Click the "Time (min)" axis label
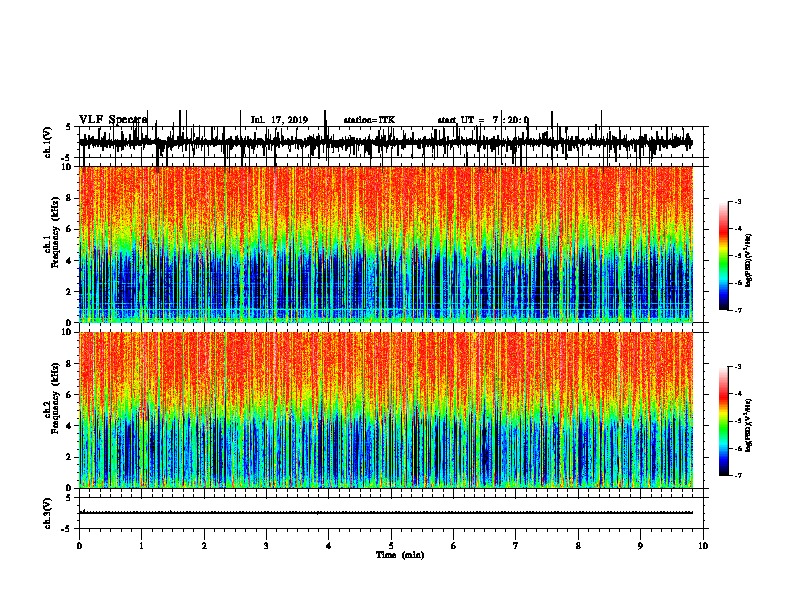 (400, 555)
